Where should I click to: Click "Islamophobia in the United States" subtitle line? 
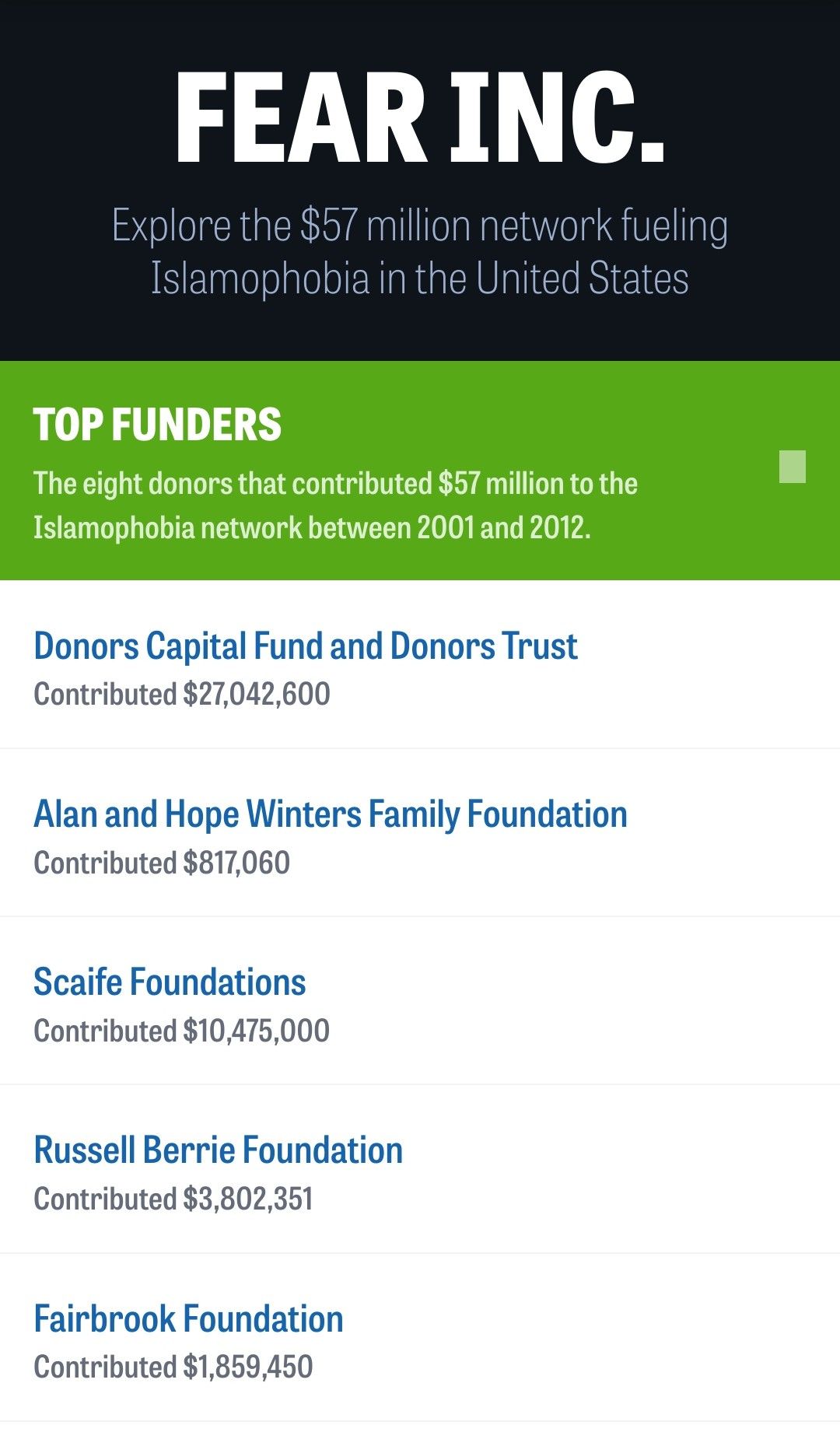[420, 278]
